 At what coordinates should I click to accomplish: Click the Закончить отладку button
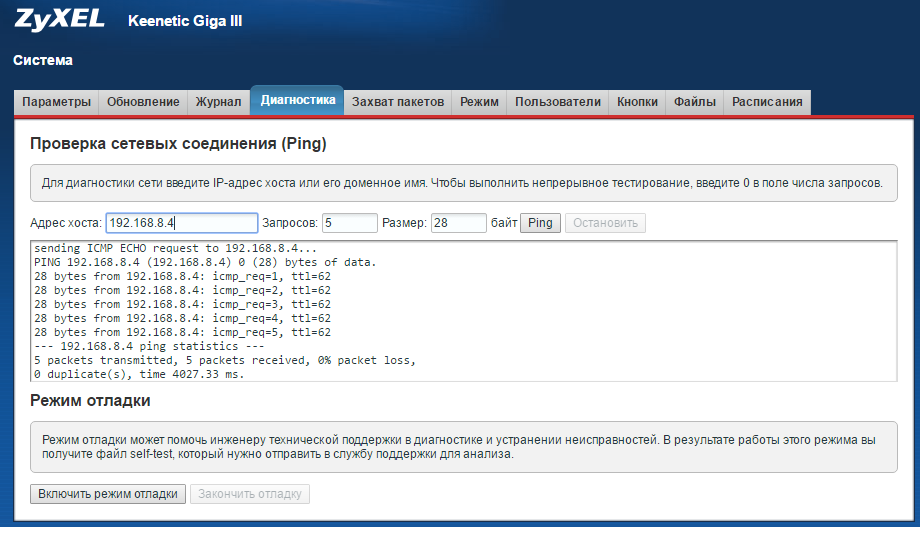point(251,494)
